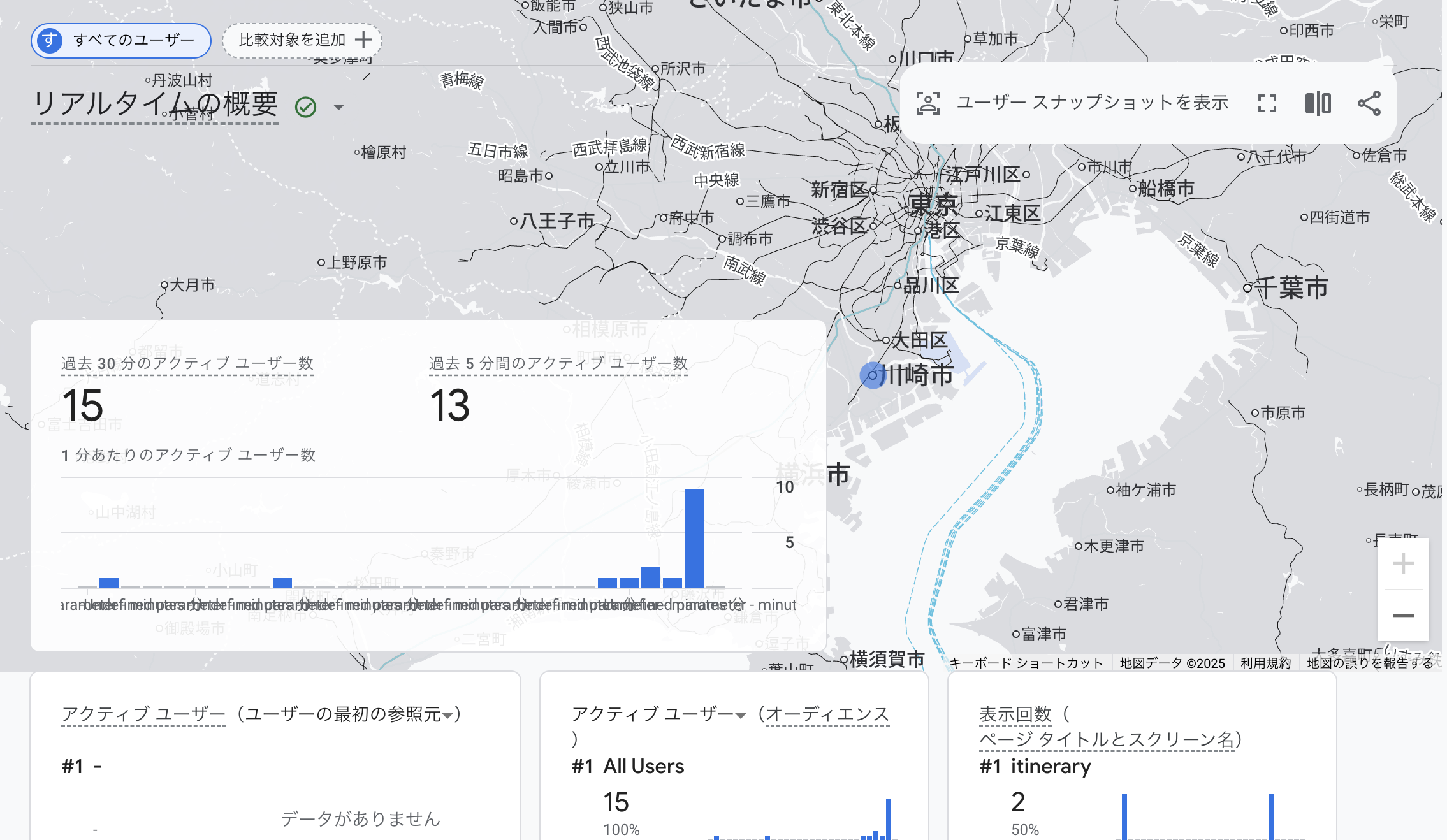Click the plus icon on 比較対象を追加
Image resolution: width=1447 pixels, height=840 pixels.
(363, 40)
